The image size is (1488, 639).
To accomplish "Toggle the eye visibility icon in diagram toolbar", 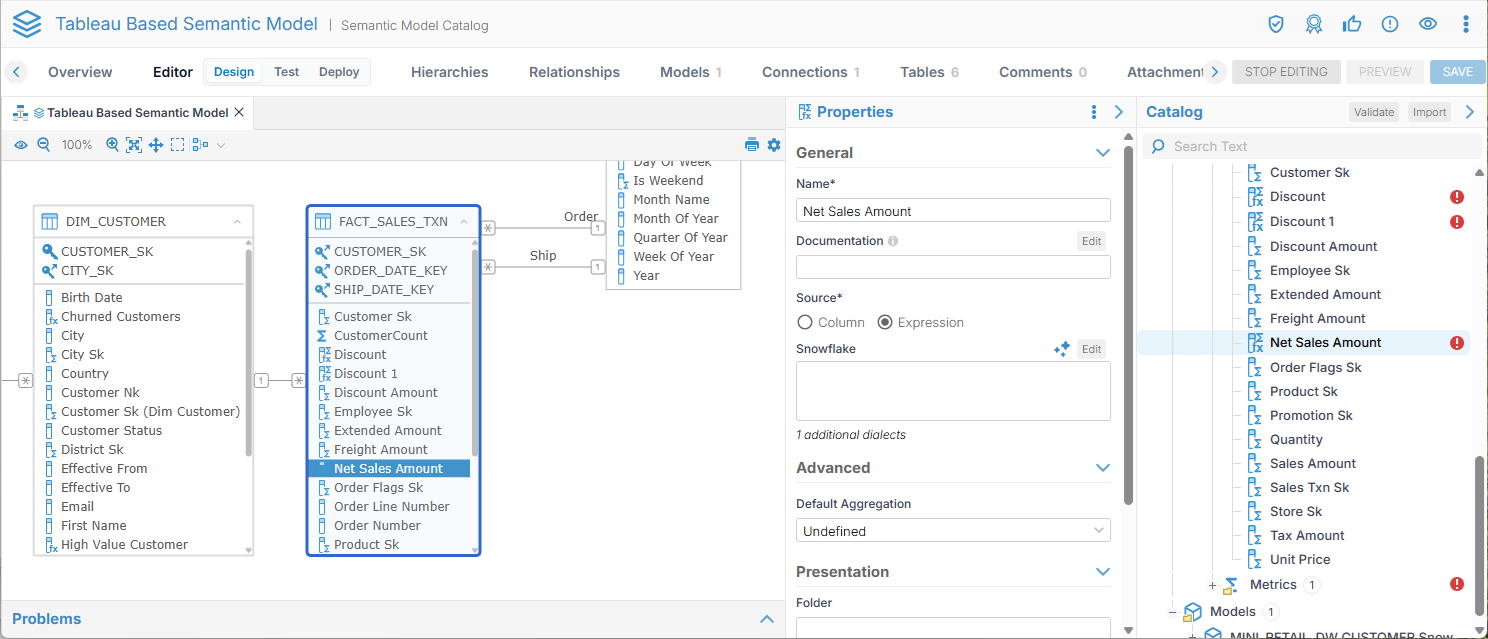I will point(21,145).
